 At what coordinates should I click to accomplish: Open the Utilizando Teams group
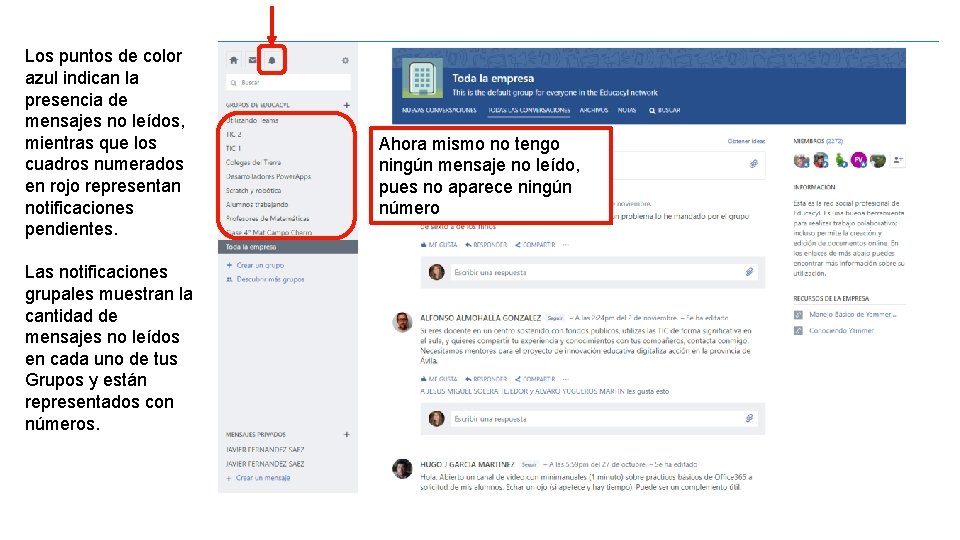252,121
